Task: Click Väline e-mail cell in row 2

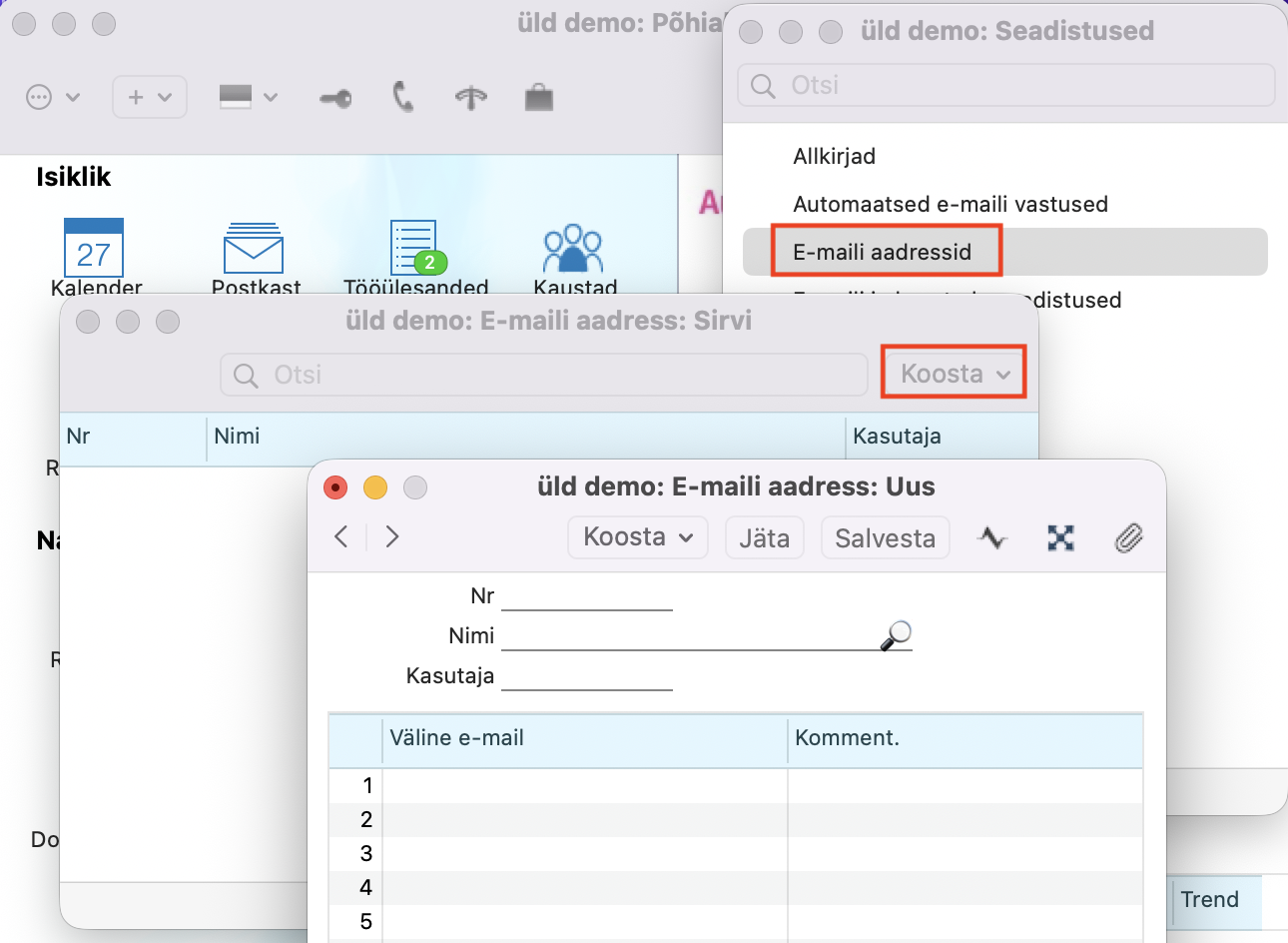Action: [x=585, y=820]
